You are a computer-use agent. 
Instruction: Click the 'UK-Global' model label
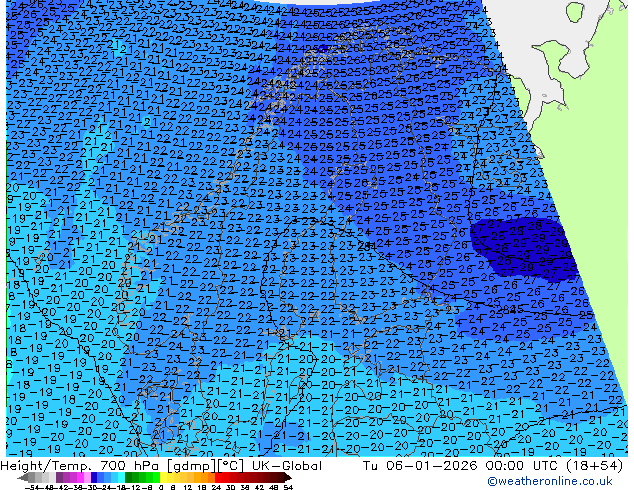coord(287,466)
